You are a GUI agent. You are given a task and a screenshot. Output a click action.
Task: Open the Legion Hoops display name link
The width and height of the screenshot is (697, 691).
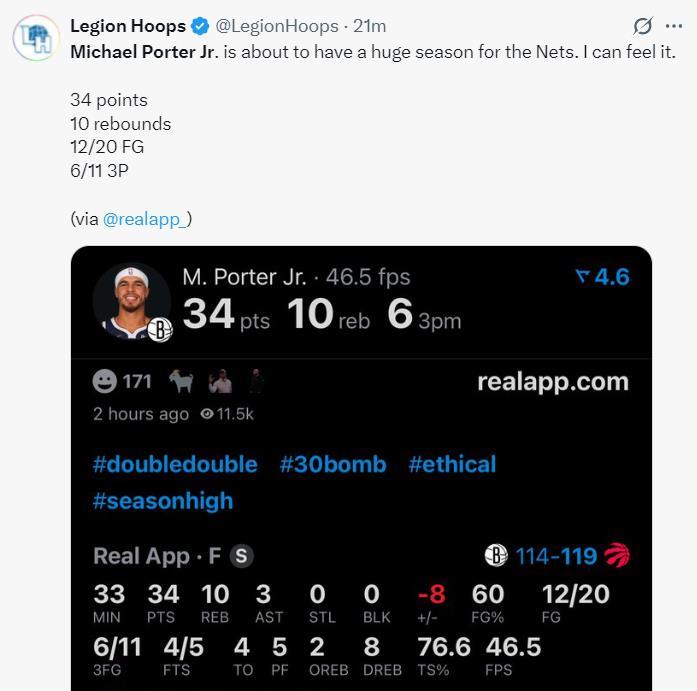[x=128, y=26]
